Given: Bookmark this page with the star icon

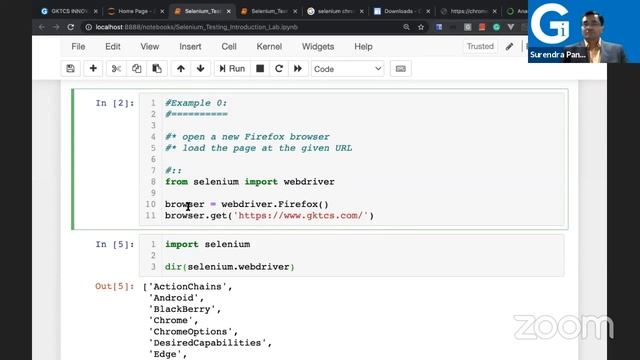Looking at the screenshot, I should (421, 27).
